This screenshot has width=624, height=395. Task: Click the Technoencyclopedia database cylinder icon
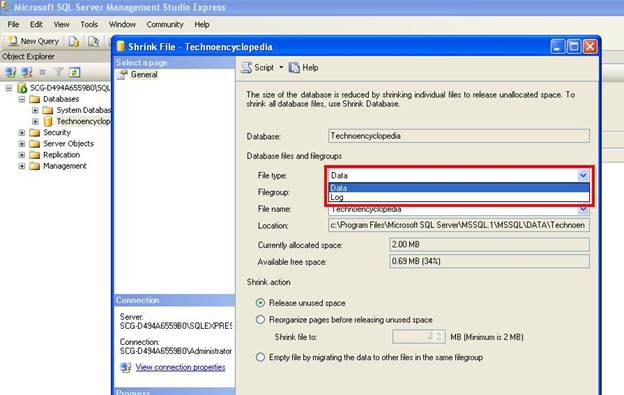click(x=48, y=121)
